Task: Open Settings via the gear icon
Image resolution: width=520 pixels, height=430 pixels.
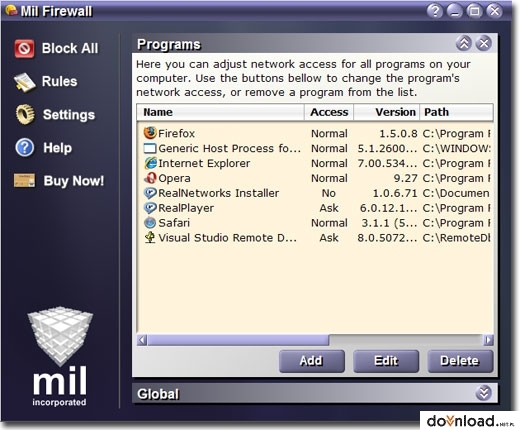Action: (x=25, y=114)
